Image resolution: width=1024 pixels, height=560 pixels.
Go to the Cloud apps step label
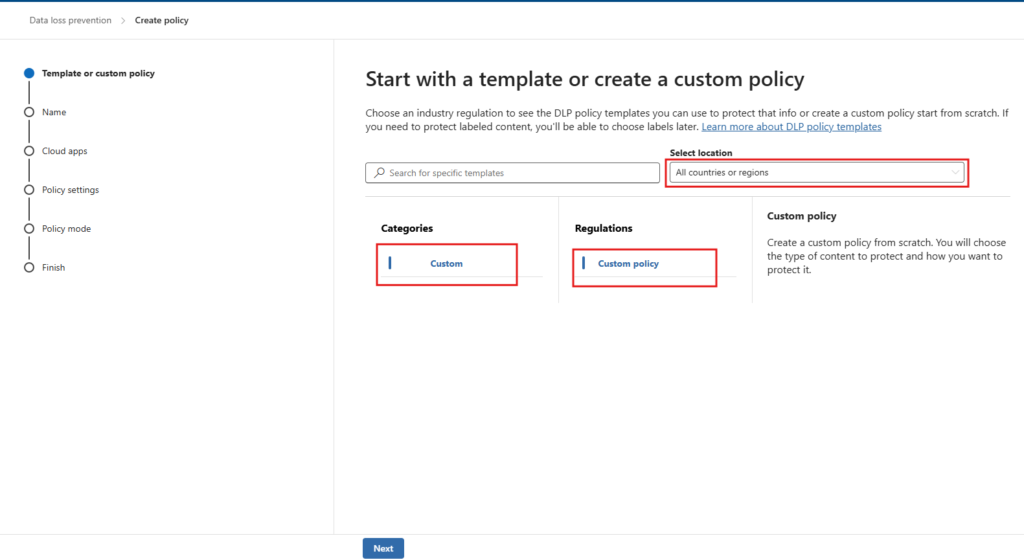65,151
